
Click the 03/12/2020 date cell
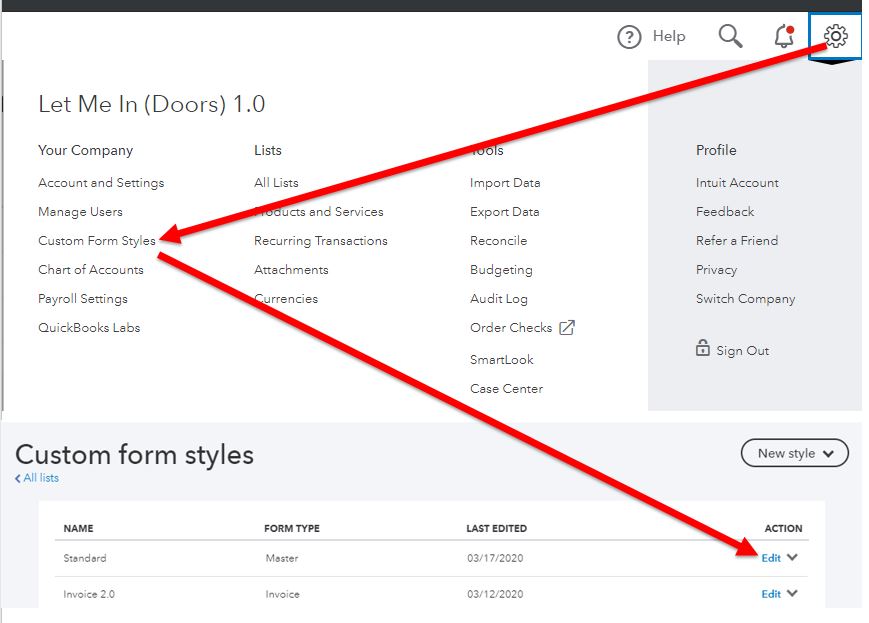click(x=495, y=594)
